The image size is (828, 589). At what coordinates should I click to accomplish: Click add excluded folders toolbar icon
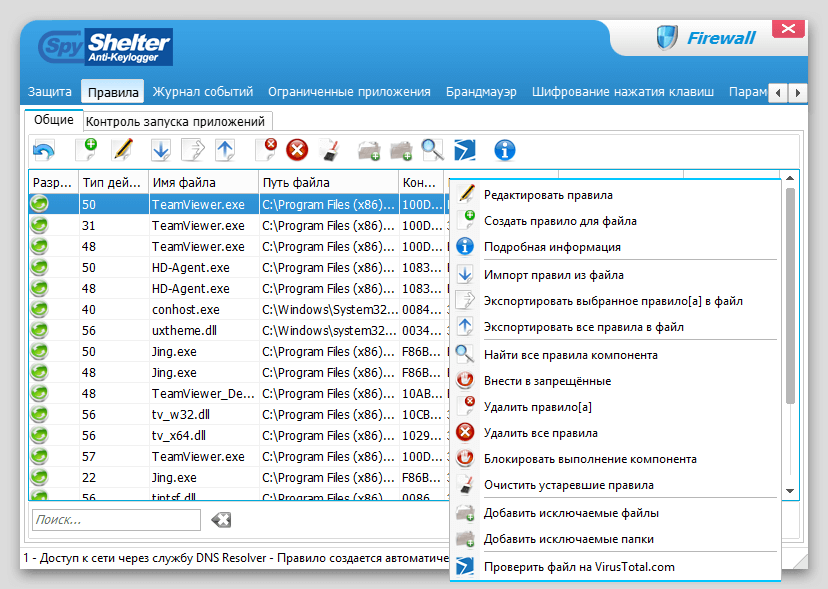pyautogui.click(x=401, y=151)
